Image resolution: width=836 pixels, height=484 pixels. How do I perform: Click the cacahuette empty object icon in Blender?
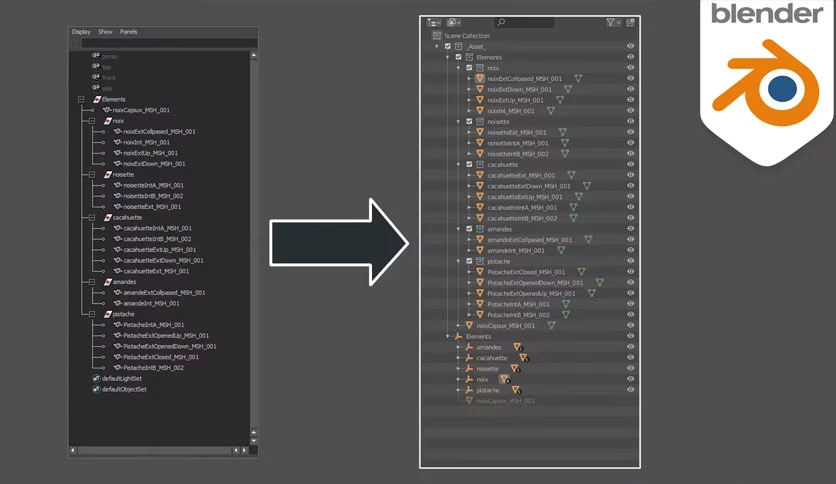[x=469, y=358]
